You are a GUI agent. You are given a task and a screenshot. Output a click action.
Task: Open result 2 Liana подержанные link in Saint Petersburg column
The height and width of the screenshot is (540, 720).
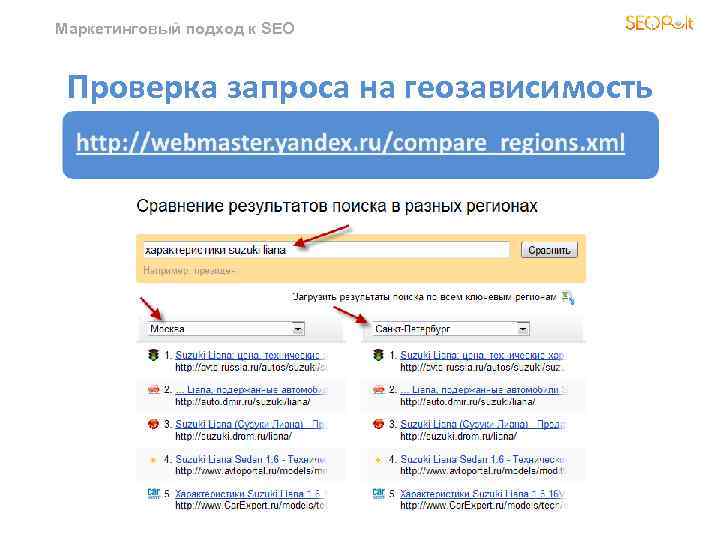click(x=483, y=389)
